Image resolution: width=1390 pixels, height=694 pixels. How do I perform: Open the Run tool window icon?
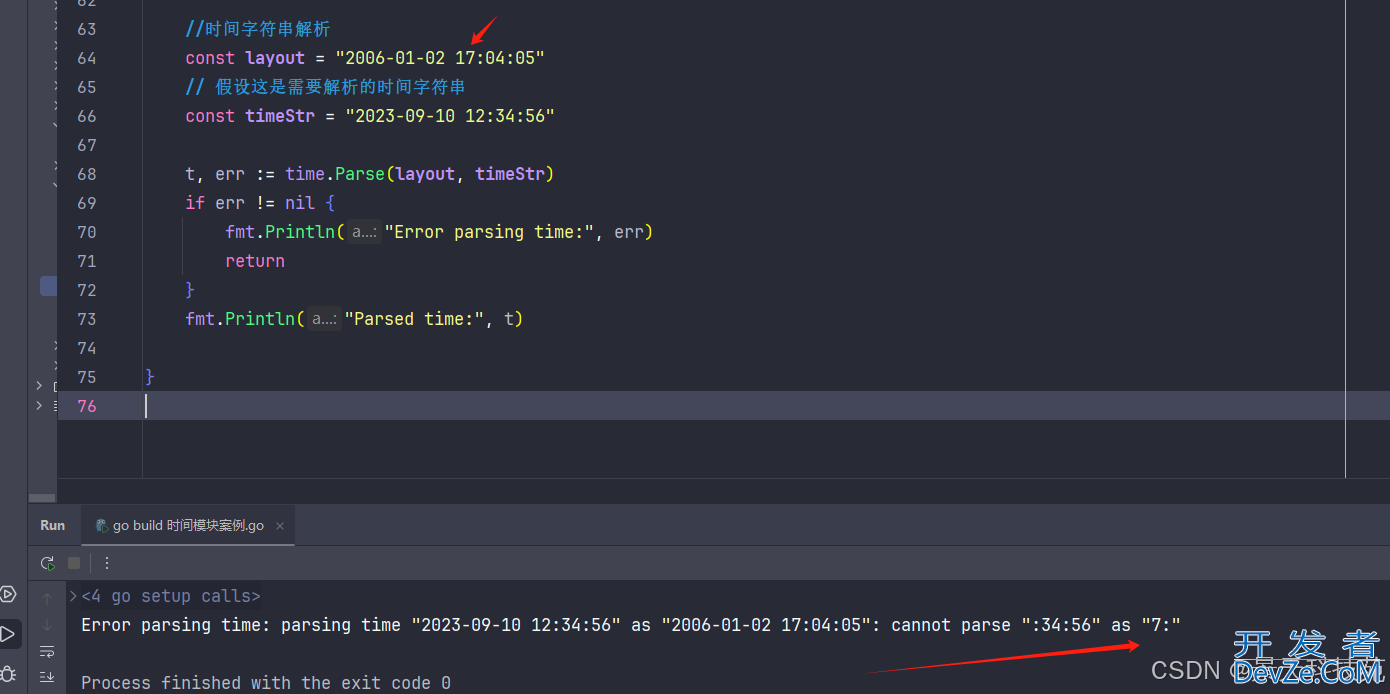[8, 634]
